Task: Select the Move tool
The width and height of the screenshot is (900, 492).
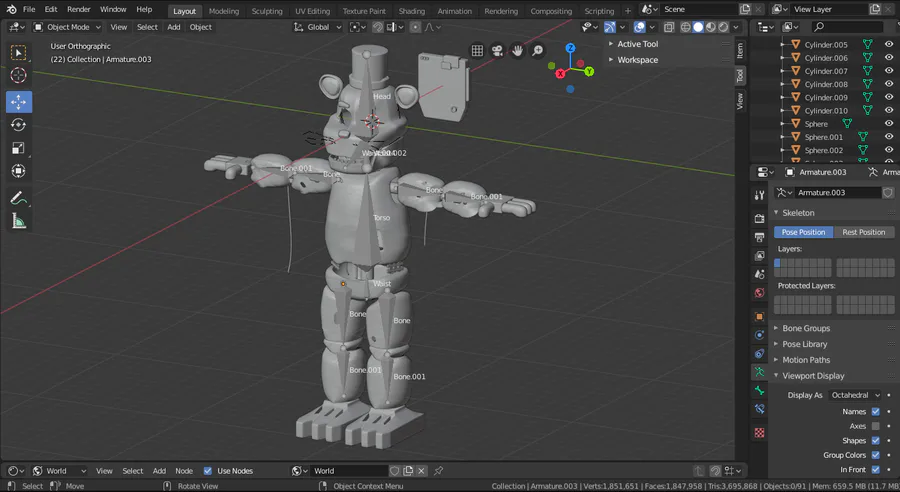Action: pyautogui.click(x=18, y=102)
